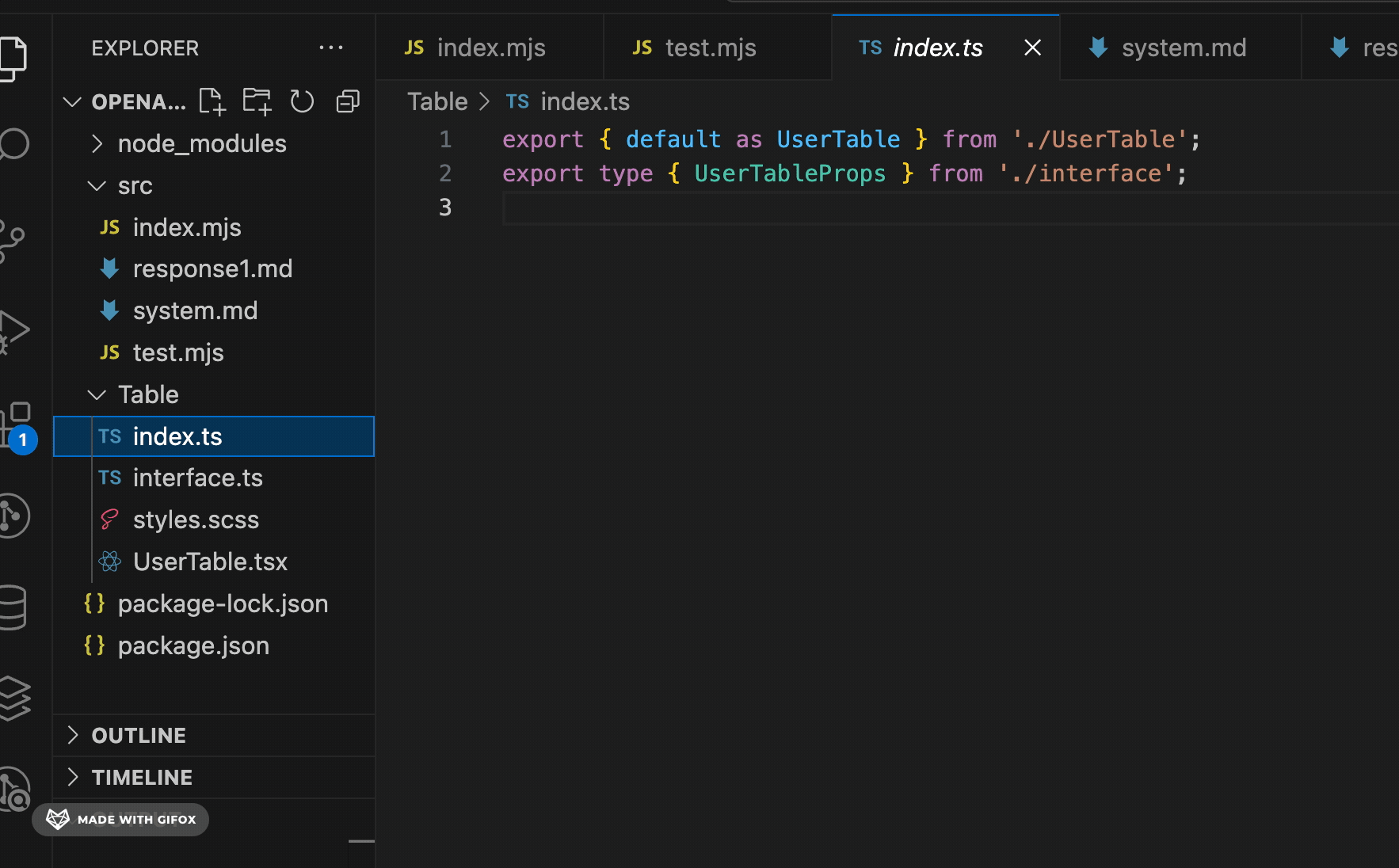The width and height of the screenshot is (1399, 868).
Task: Open the Search view in activity bar
Action: (14, 144)
